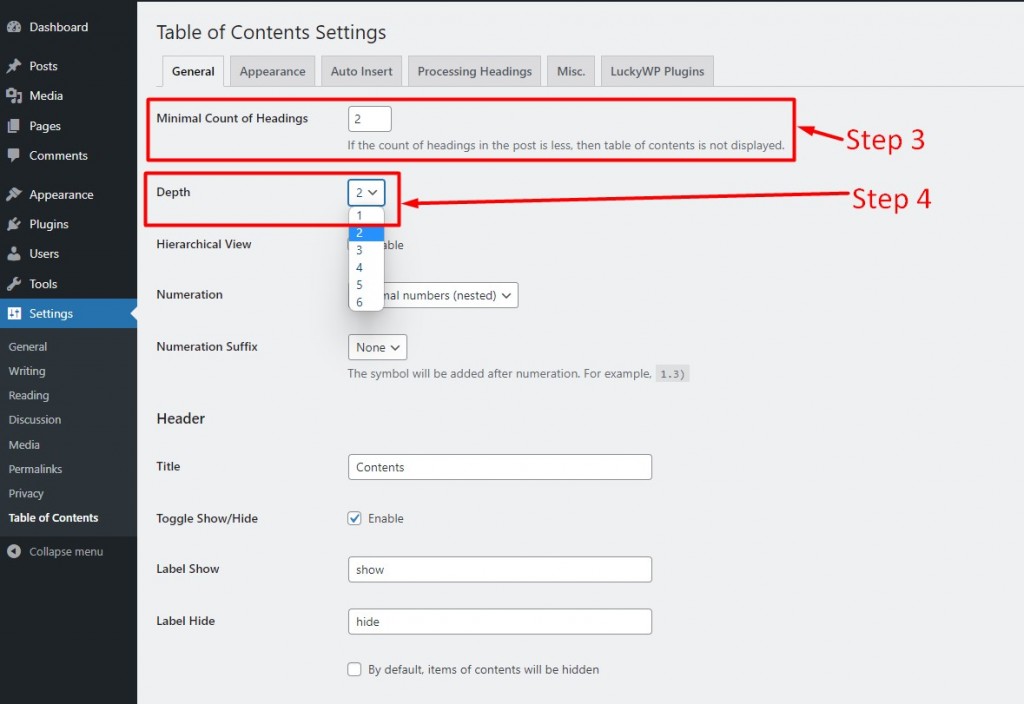
Task: Open the Plugins menu item
Action: click(49, 224)
